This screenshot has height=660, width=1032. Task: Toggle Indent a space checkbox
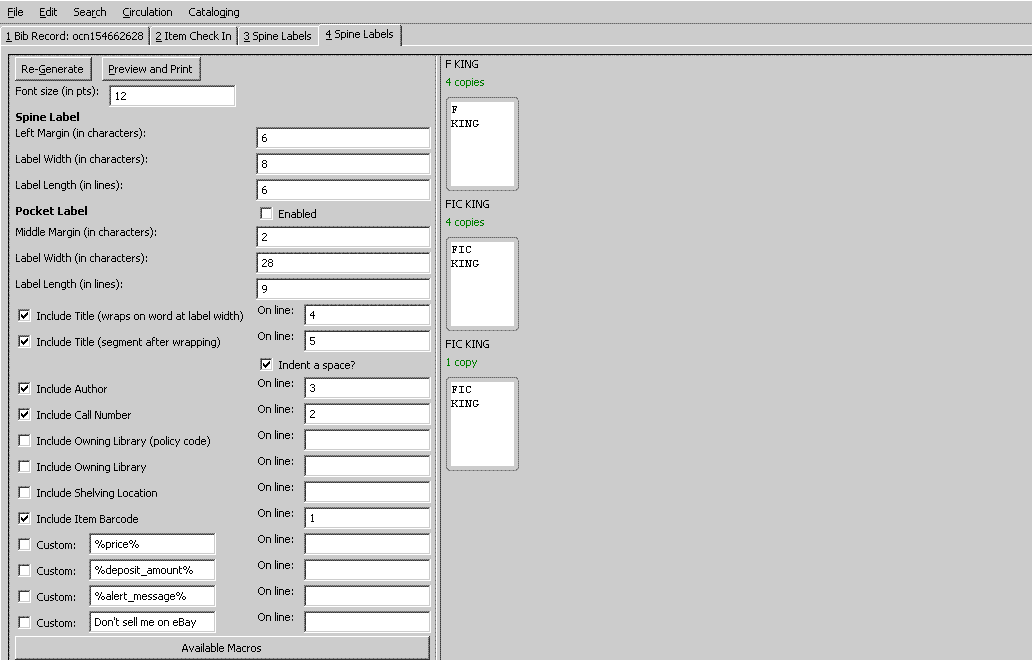[266, 365]
